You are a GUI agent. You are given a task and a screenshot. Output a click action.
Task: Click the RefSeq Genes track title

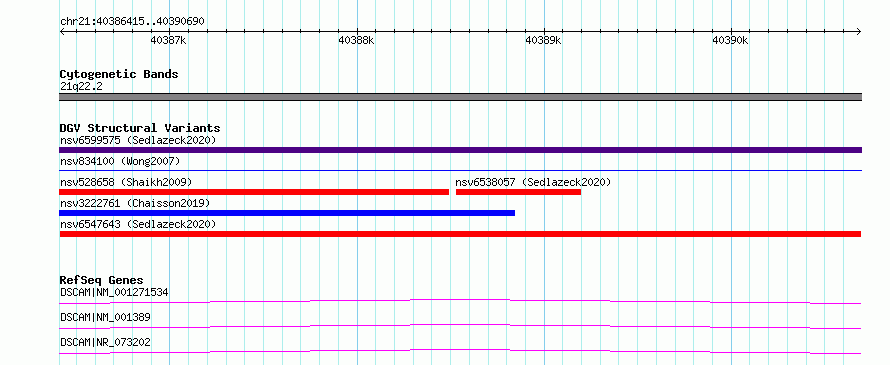101,280
